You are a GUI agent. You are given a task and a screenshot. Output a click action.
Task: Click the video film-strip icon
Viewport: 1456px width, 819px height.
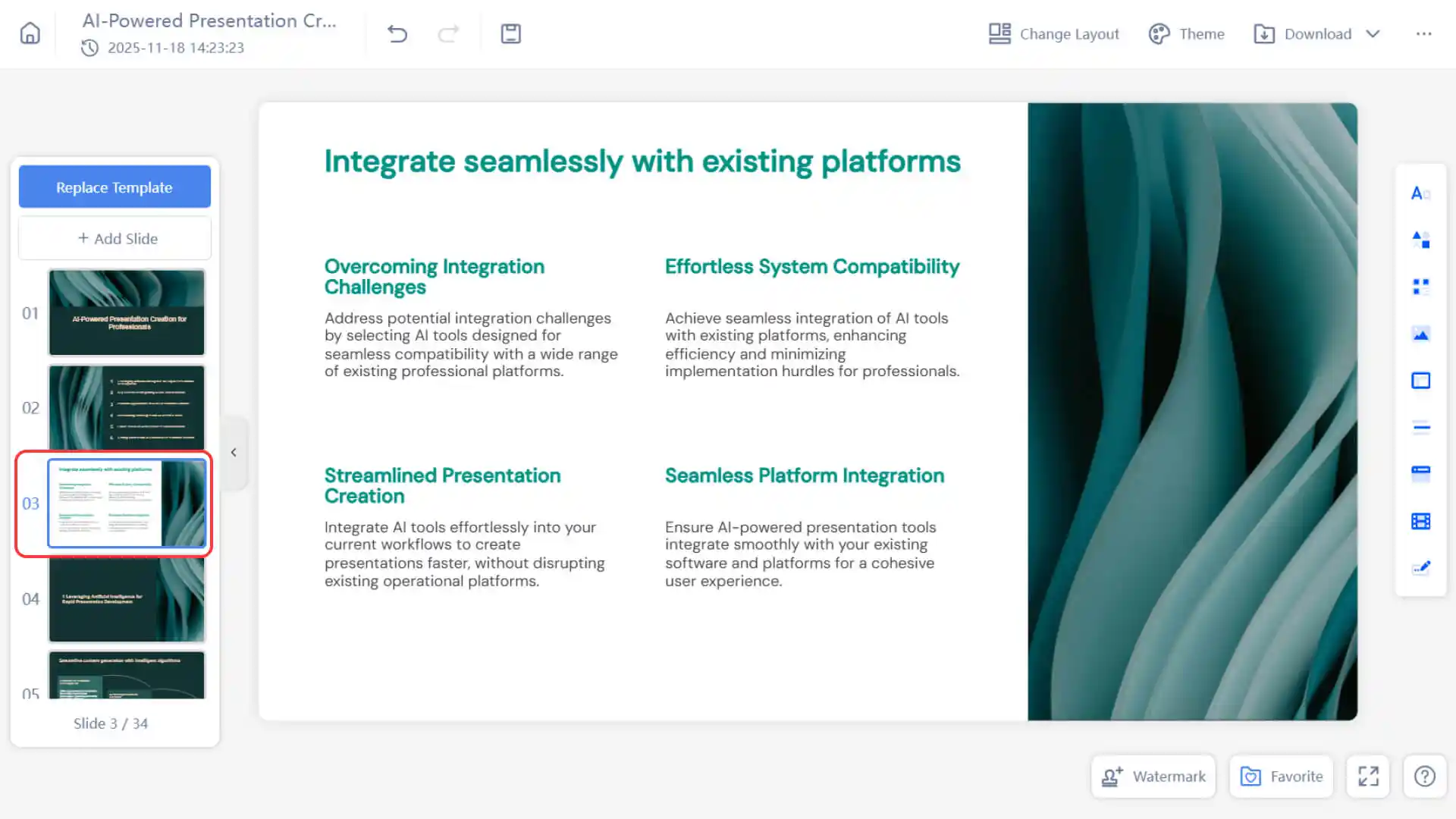pyautogui.click(x=1420, y=521)
